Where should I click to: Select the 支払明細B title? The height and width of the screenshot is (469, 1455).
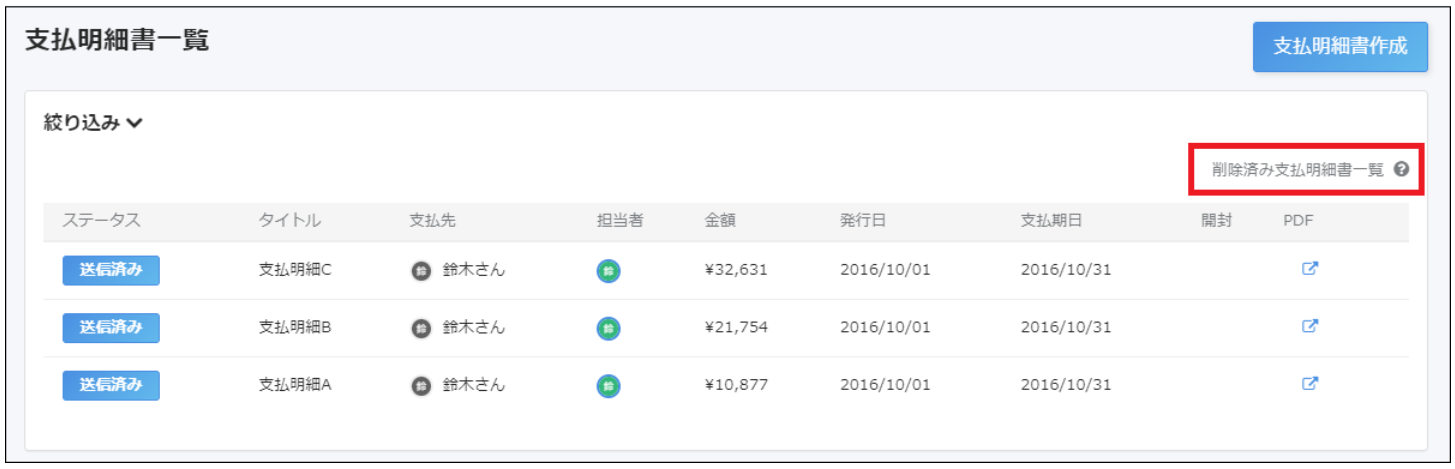[295, 327]
